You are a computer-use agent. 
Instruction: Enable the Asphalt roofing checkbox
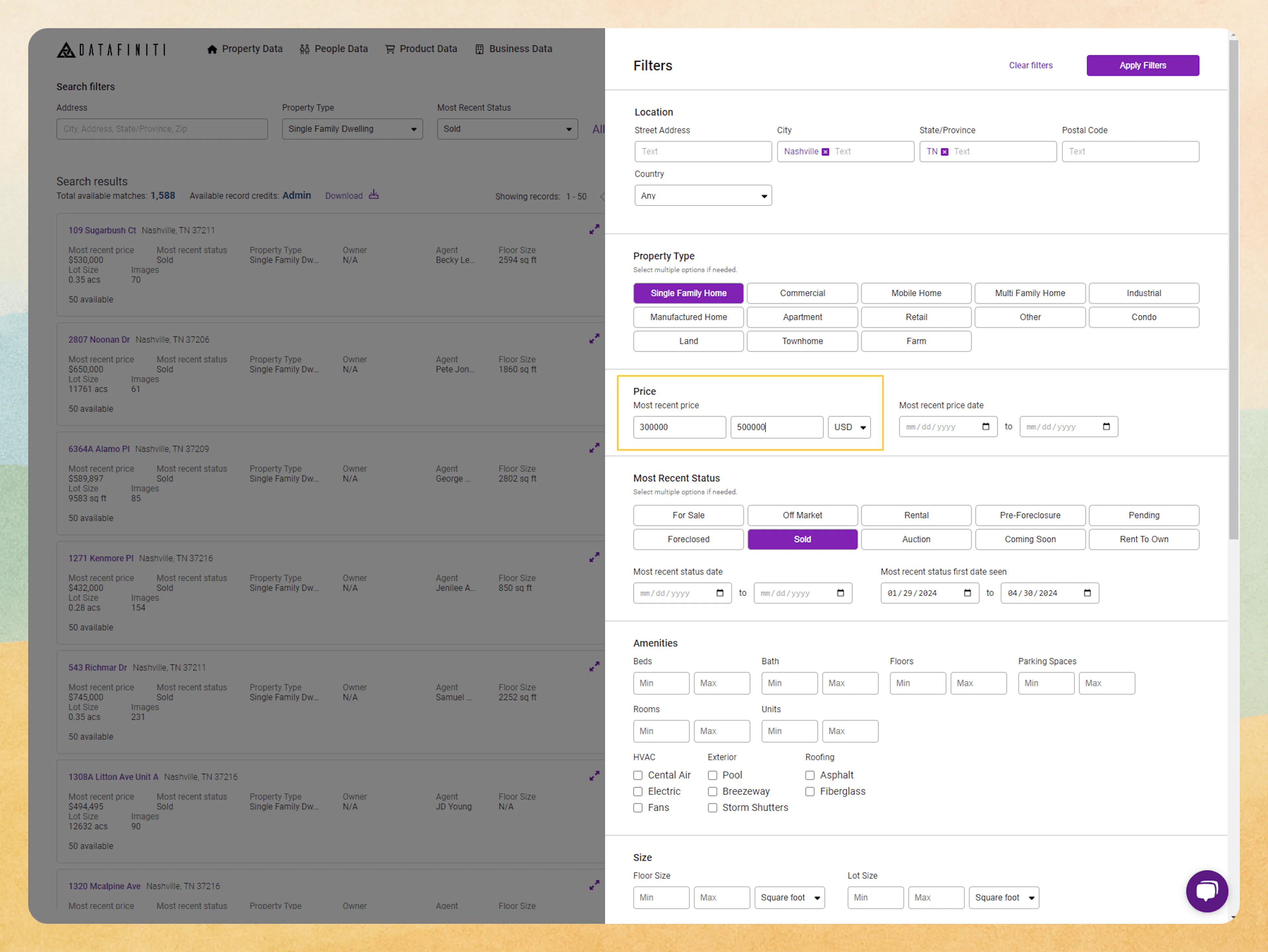(x=810, y=775)
